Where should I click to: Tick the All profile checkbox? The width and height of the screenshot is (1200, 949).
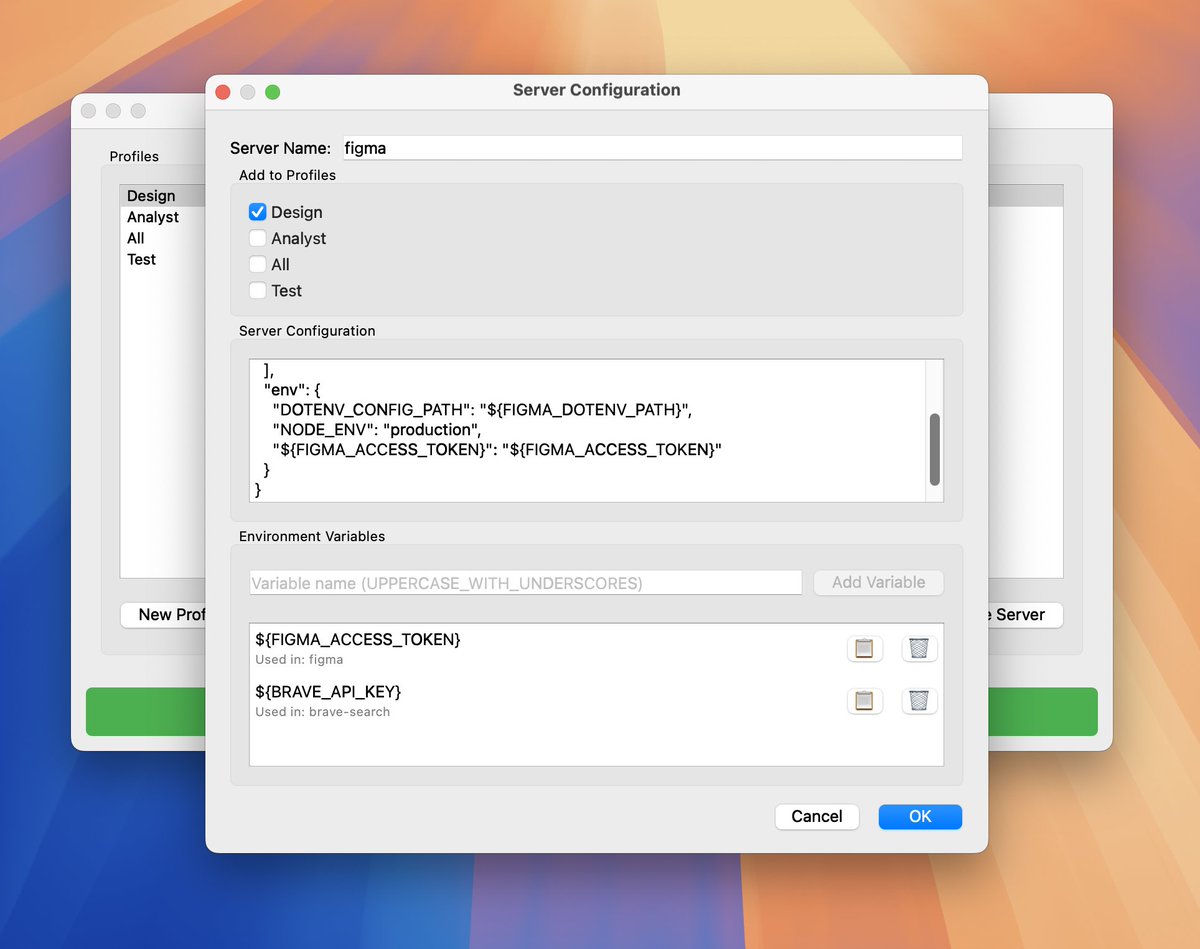click(258, 264)
